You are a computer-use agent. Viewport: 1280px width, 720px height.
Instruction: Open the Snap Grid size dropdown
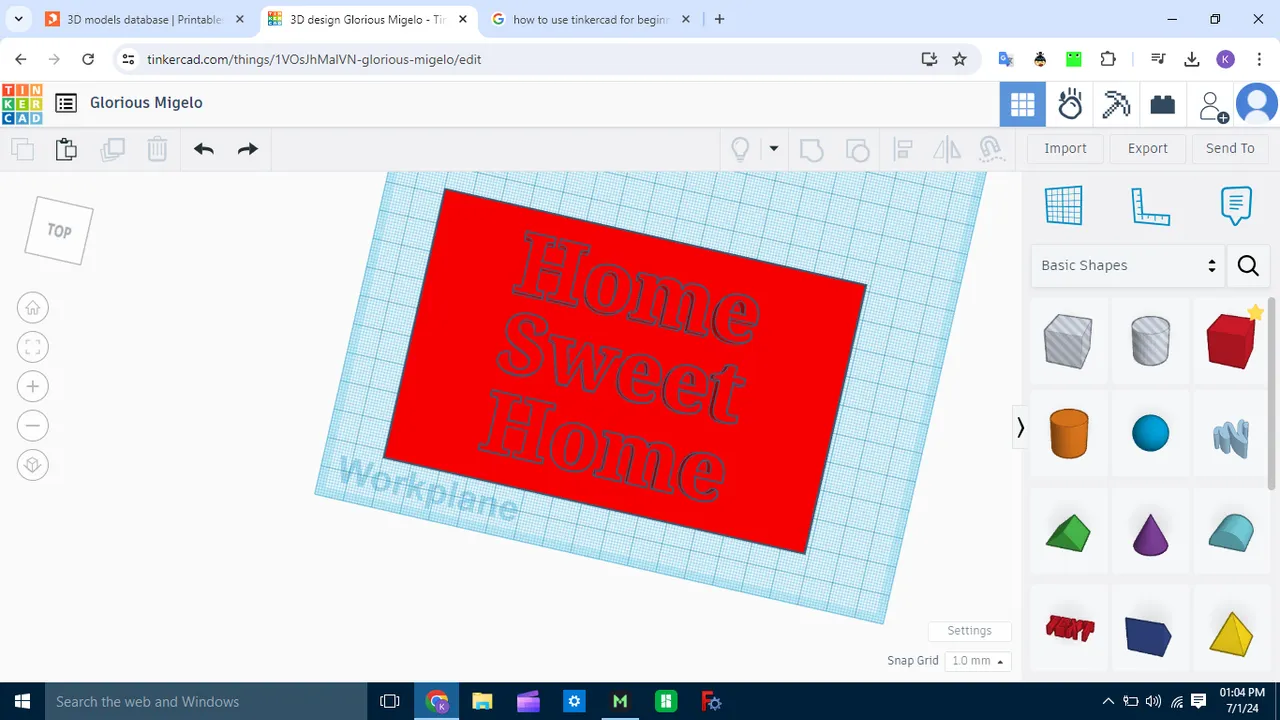977,660
